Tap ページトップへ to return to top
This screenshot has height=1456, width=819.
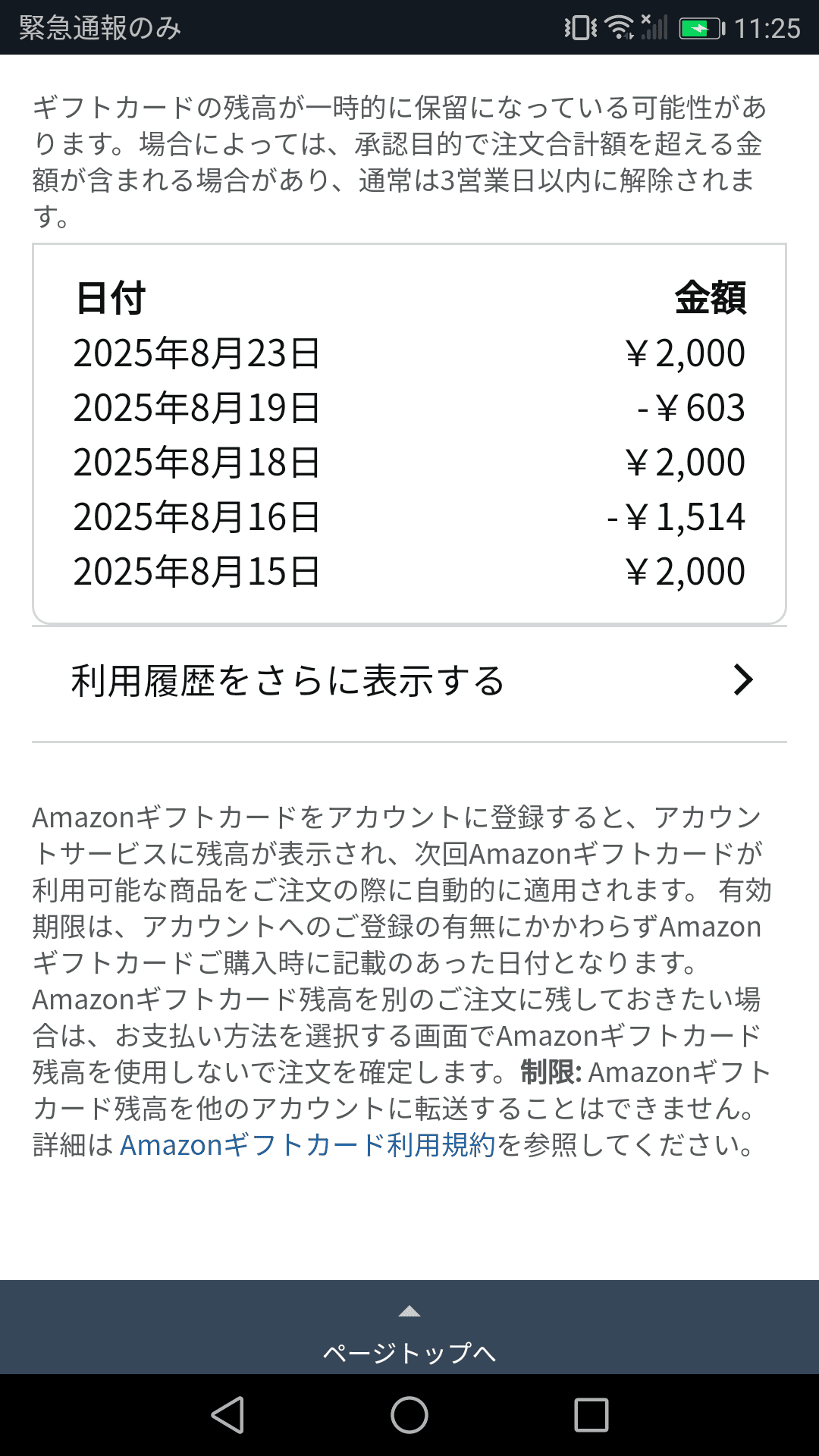(x=409, y=1352)
